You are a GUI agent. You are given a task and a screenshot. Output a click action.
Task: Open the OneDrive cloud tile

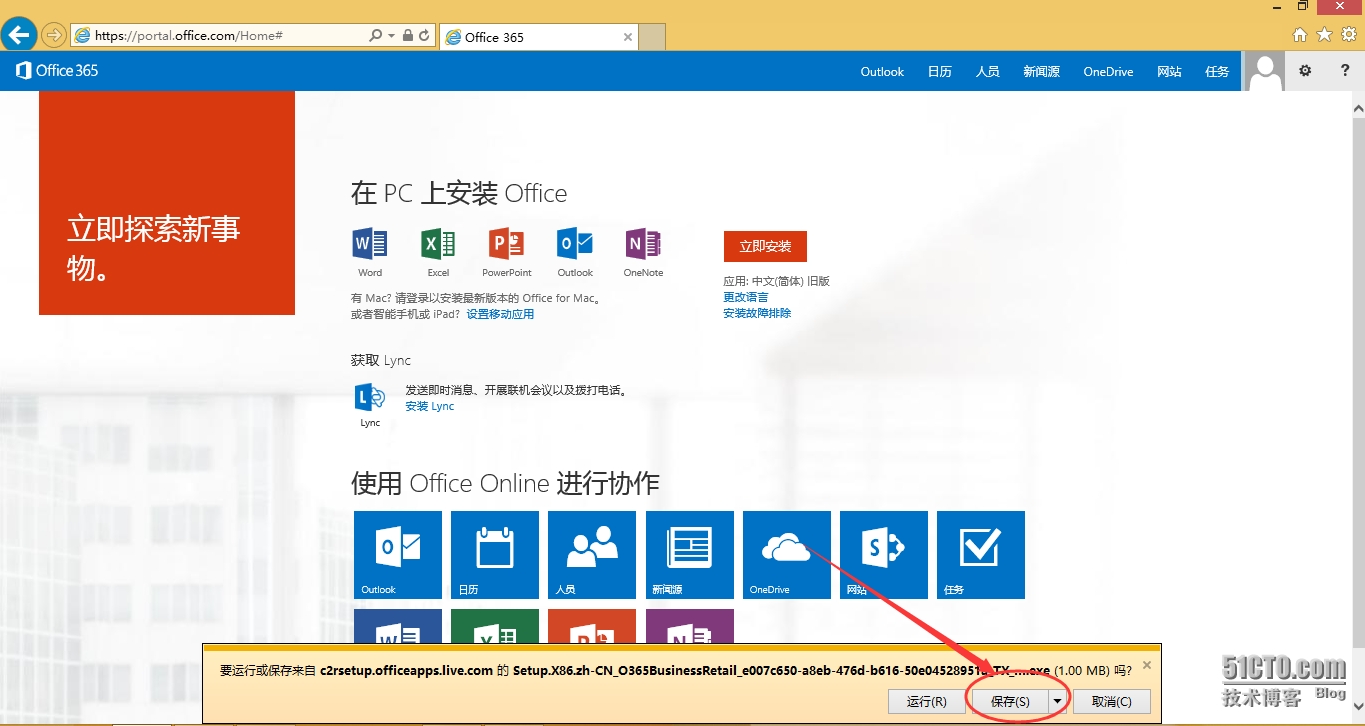786,554
